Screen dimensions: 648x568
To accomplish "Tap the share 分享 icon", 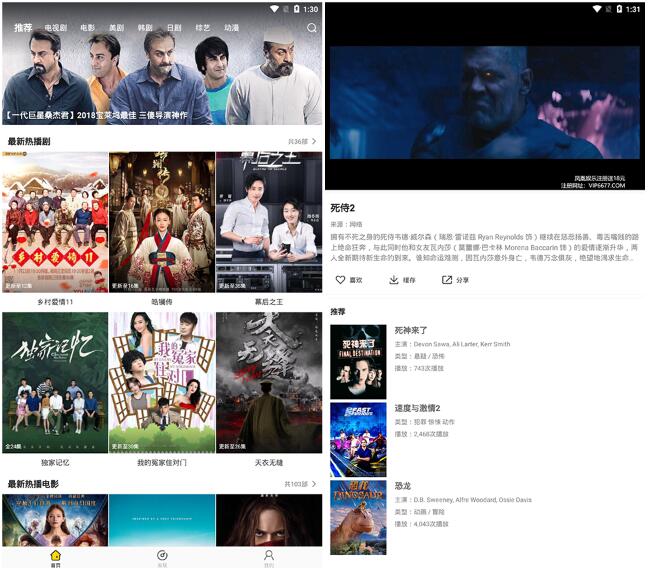I will 447,280.
